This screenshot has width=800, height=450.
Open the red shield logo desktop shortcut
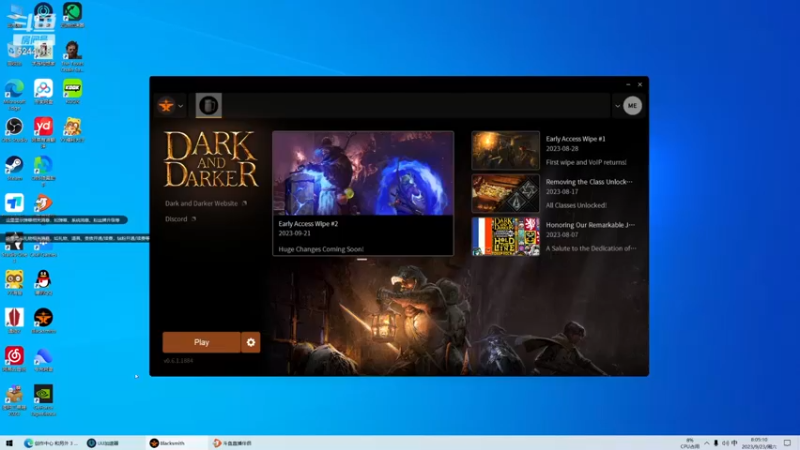click(x=14, y=321)
